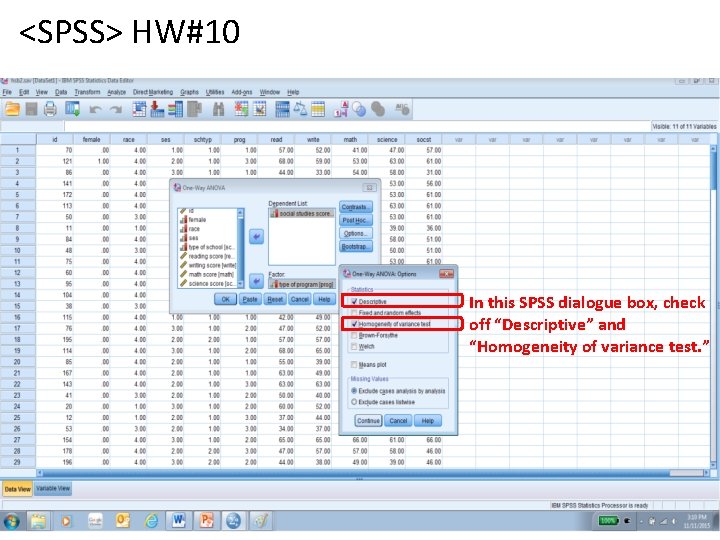Click the Select cases toolbar icon

[x=318, y=109]
